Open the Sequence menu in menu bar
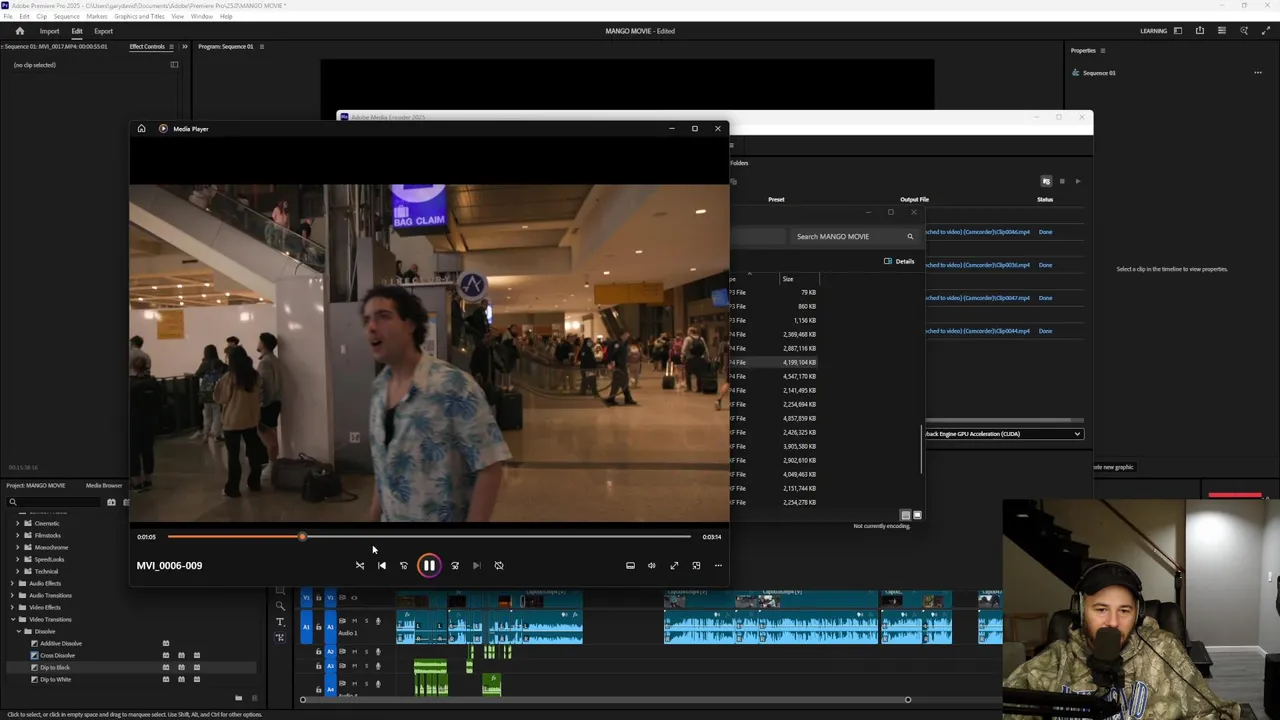1280x720 pixels. click(66, 17)
